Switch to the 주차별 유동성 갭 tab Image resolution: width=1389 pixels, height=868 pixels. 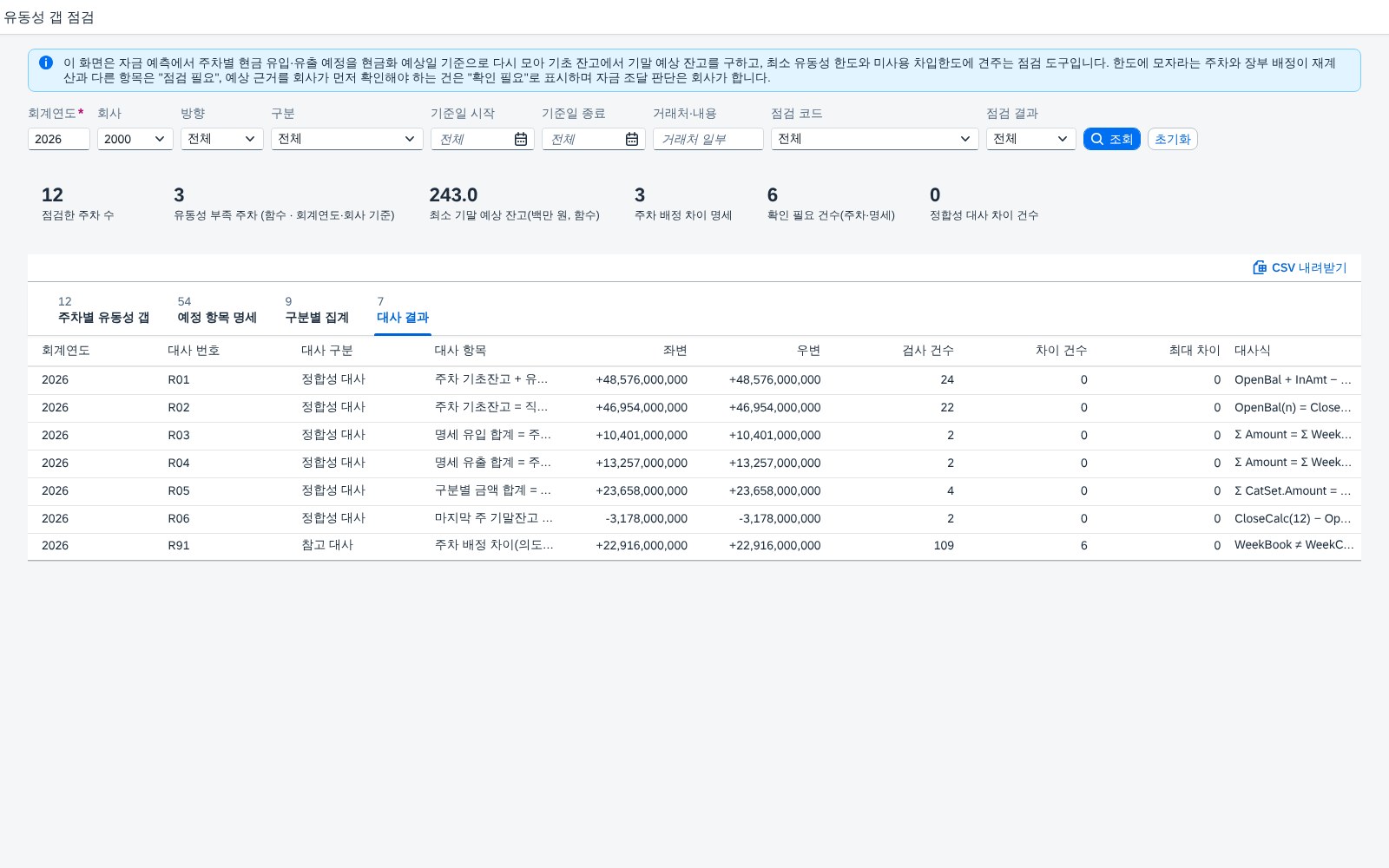(103, 310)
